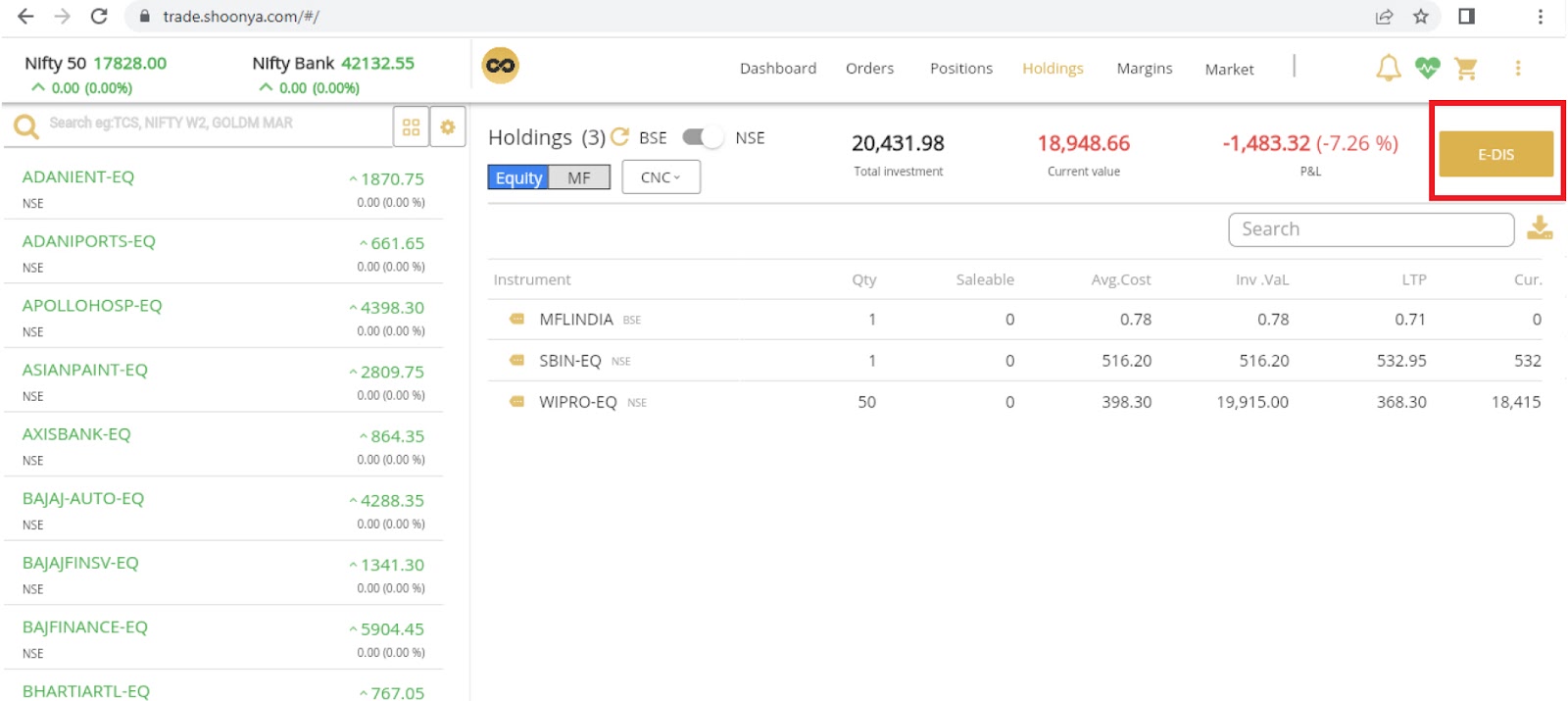
Task: Select the Equity holdings toggle
Action: [x=518, y=177]
